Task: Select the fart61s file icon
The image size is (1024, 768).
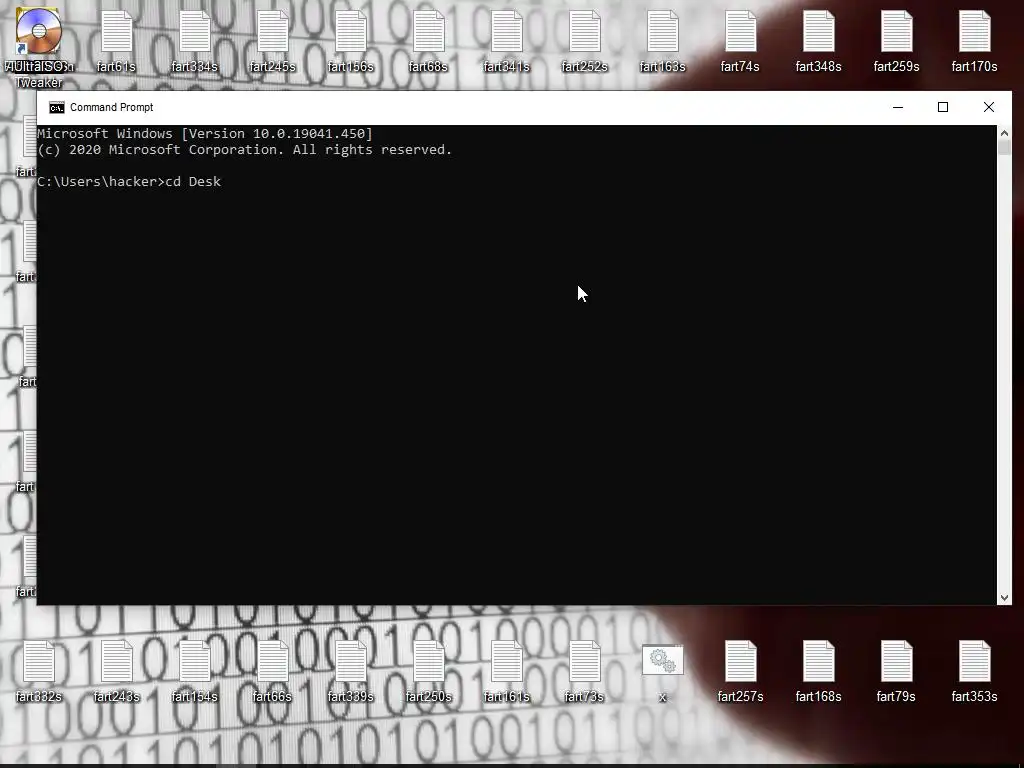Action: coord(117,31)
